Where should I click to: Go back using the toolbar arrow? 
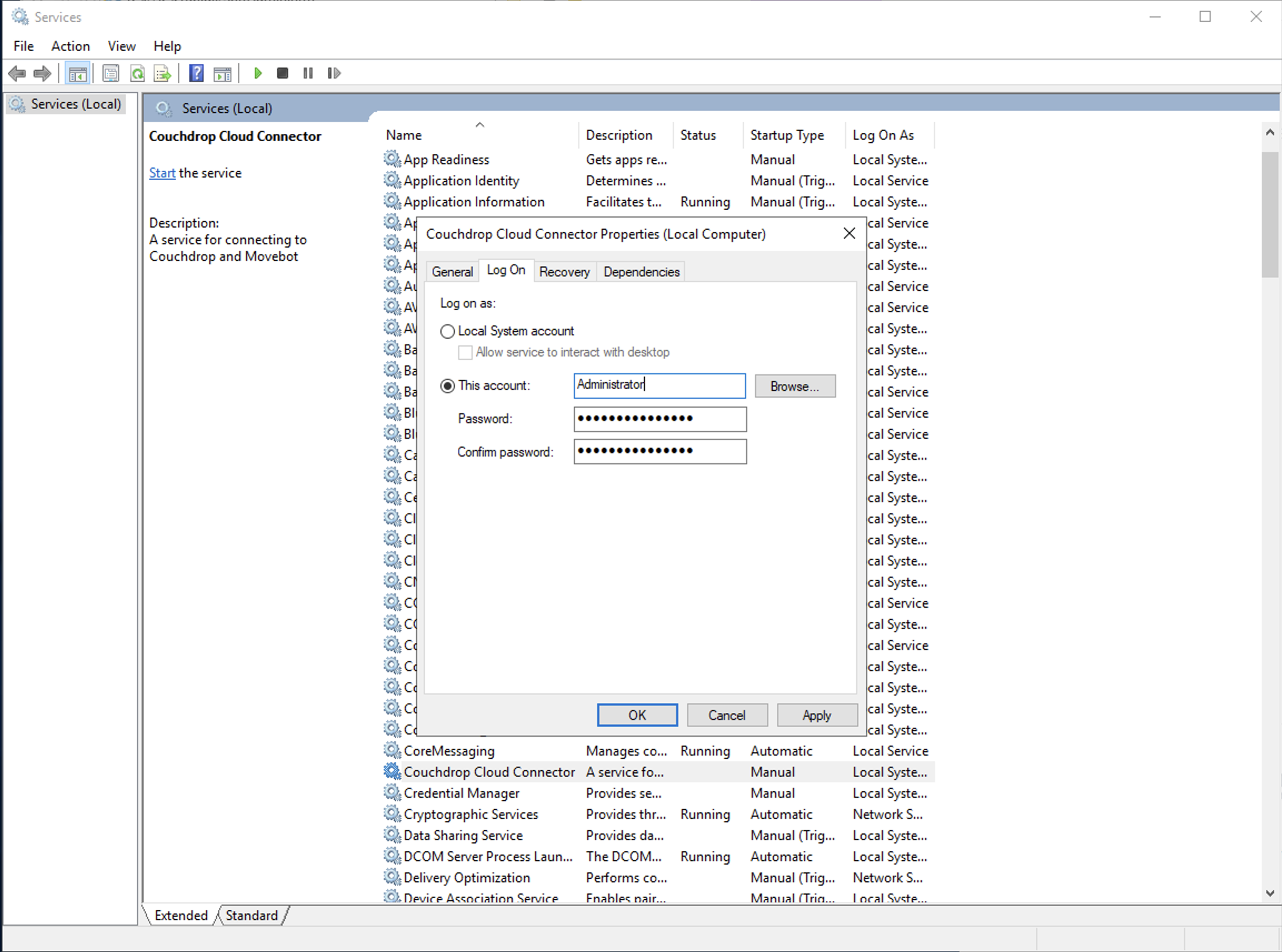pos(17,73)
